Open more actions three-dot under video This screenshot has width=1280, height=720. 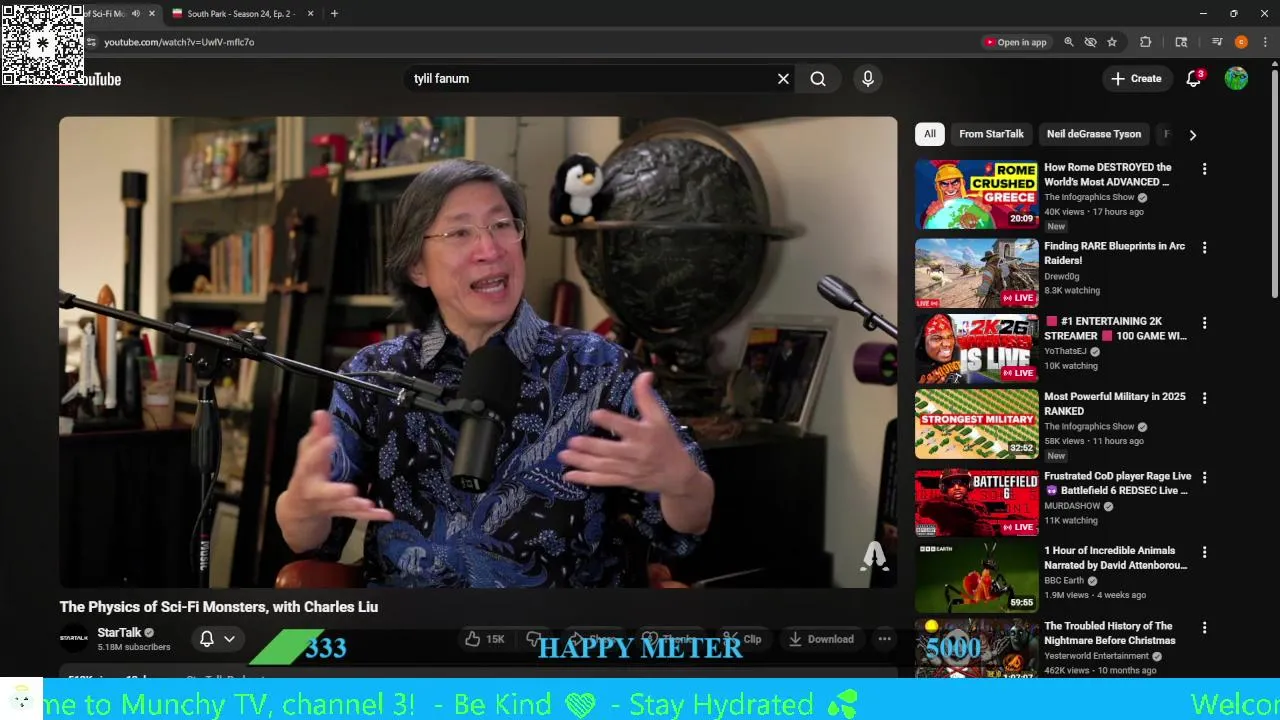click(x=884, y=639)
